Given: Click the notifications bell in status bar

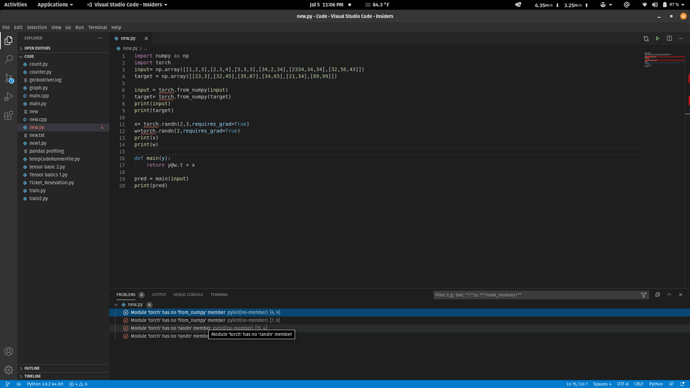Looking at the screenshot, I should click(x=682, y=384).
